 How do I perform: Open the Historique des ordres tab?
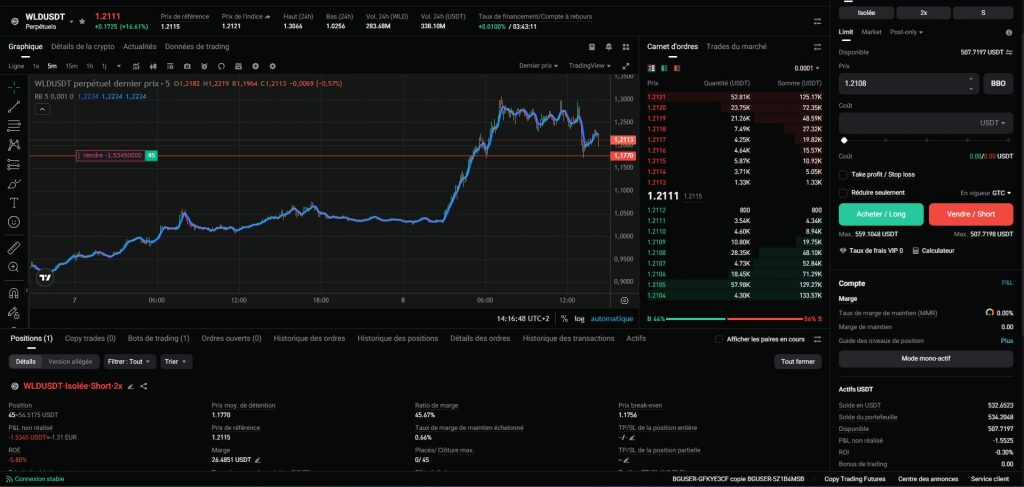pos(309,338)
